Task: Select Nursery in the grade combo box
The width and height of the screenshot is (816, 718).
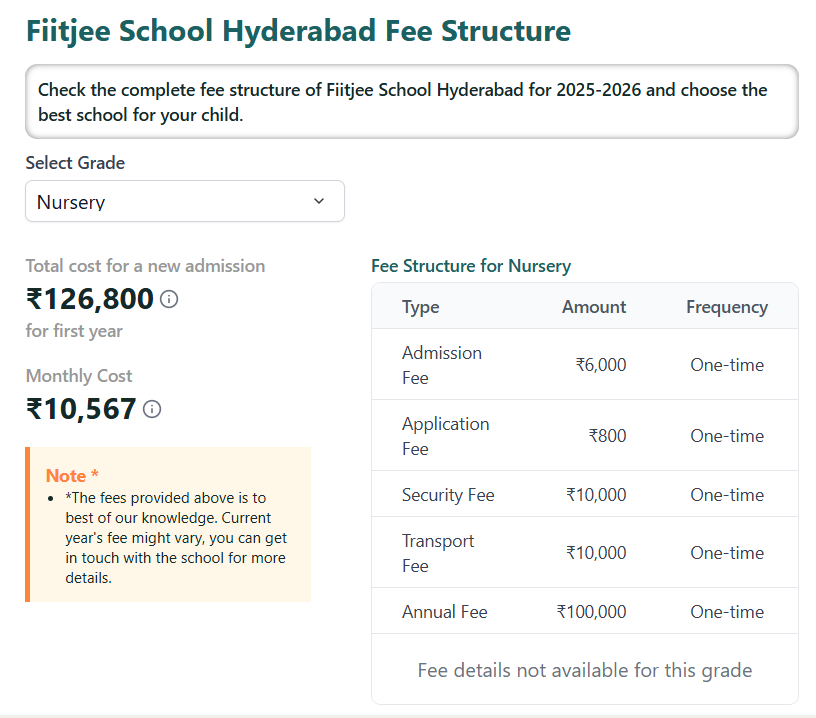Action: [x=184, y=201]
